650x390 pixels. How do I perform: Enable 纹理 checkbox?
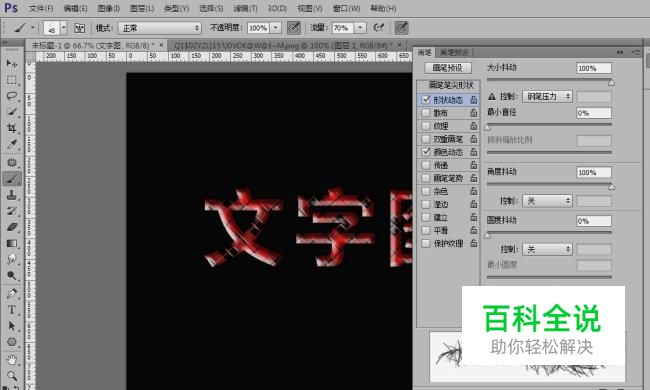426,126
